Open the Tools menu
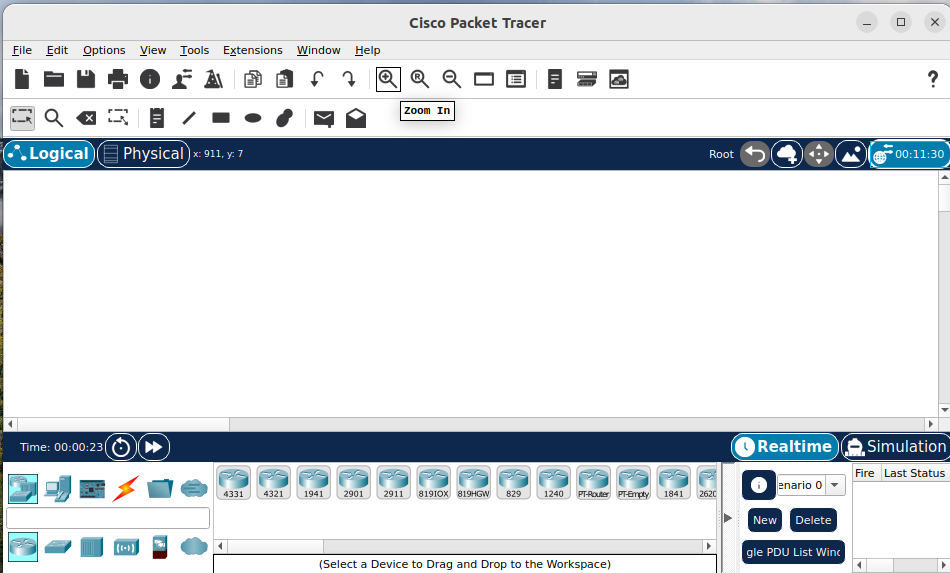 click(194, 50)
